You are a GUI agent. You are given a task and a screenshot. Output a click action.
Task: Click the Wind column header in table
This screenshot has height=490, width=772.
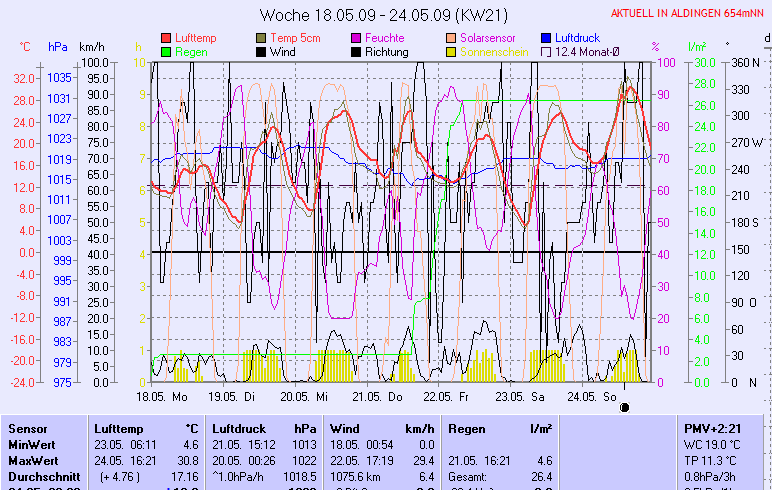pyautogui.click(x=344, y=428)
